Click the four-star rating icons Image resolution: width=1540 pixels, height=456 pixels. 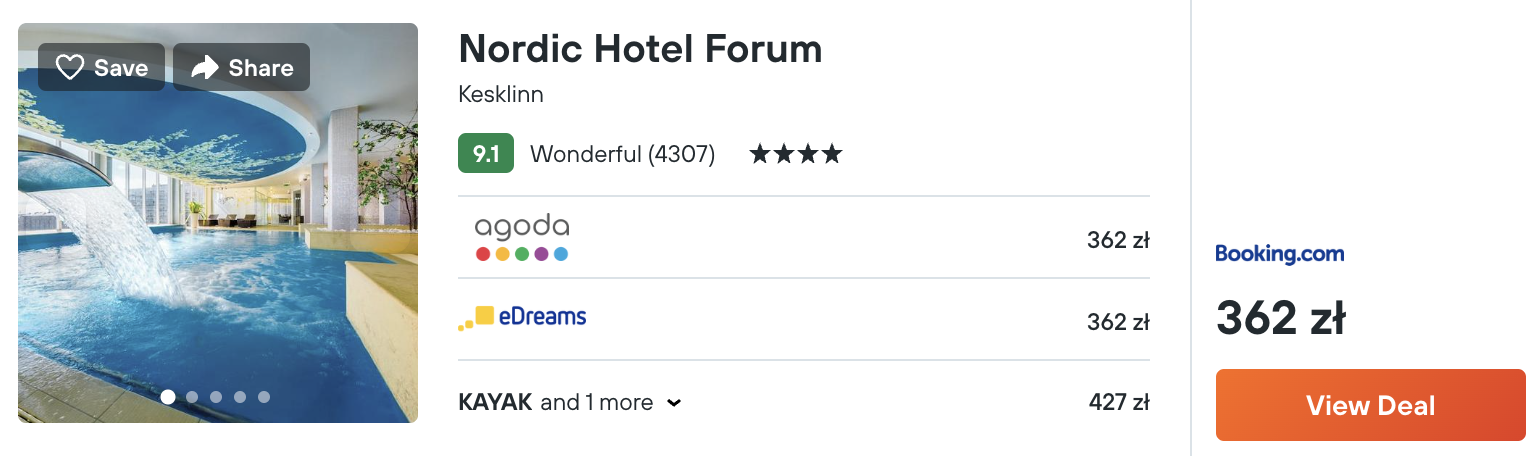796,155
